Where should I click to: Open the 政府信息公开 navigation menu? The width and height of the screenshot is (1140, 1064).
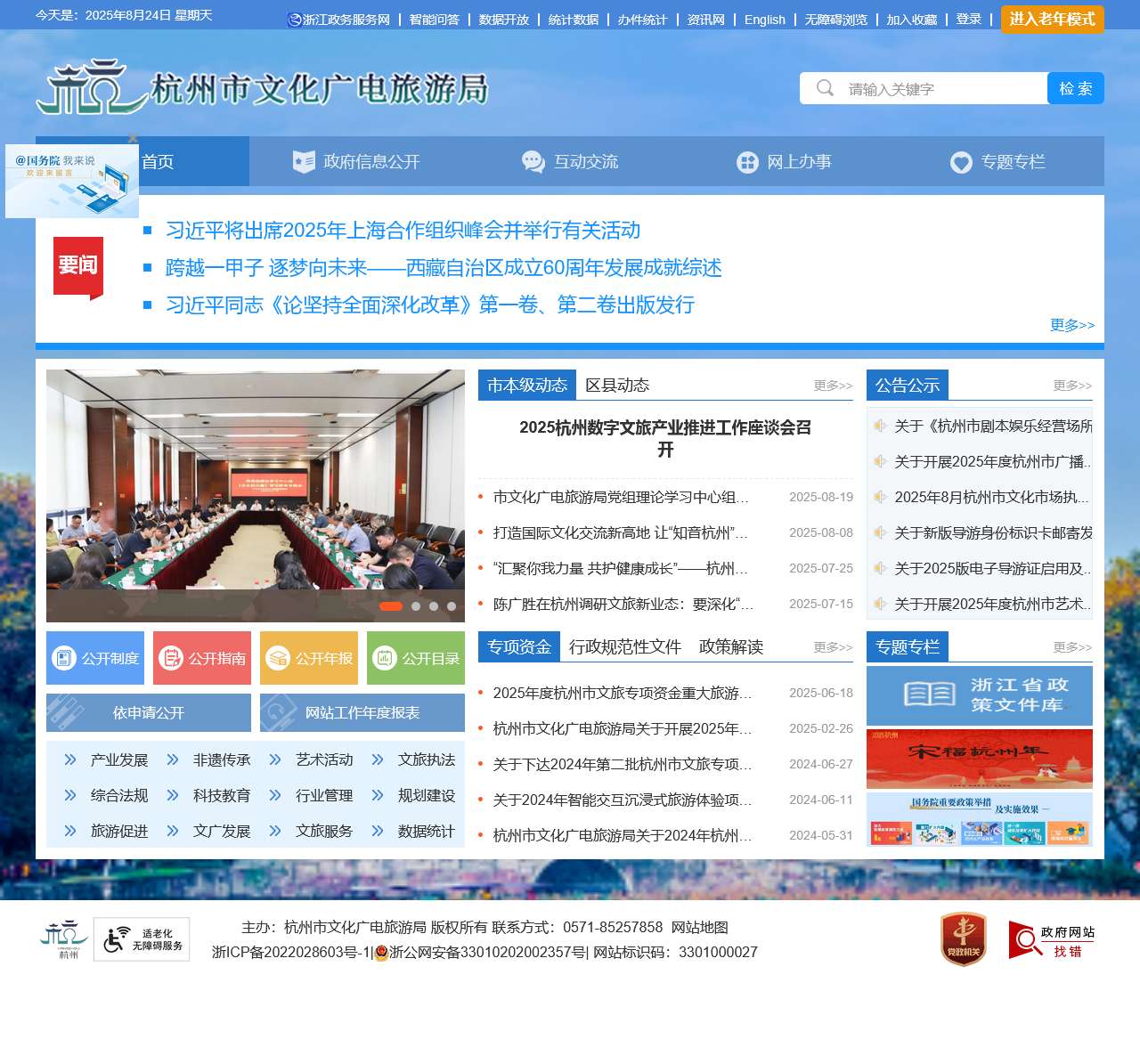click(x=356, y=161)
